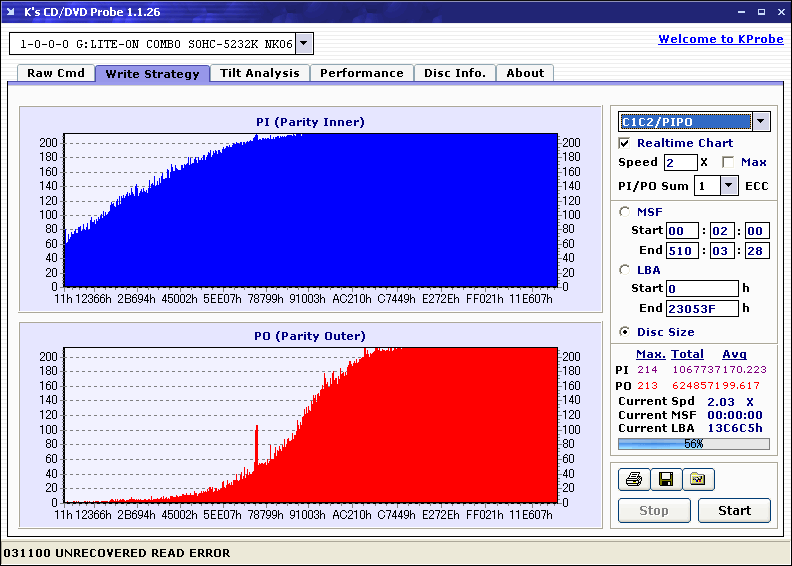
Task: Click the Current LBA value 13C6C5h
Action: (734, 428)
